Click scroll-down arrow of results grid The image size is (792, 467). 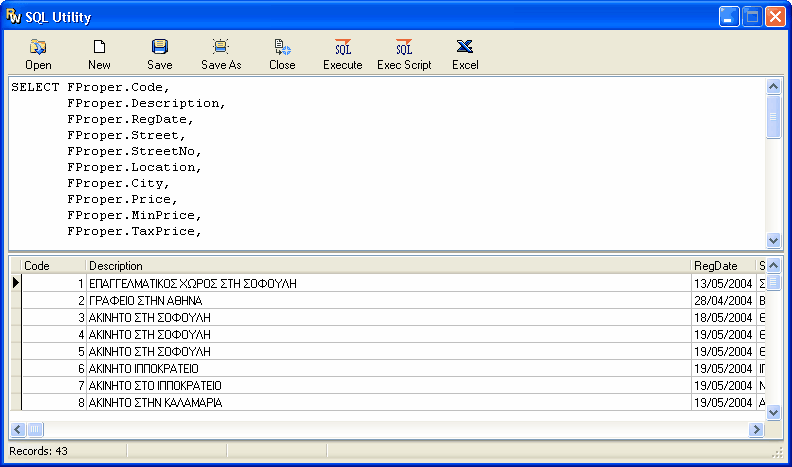(x=773, y=412)
